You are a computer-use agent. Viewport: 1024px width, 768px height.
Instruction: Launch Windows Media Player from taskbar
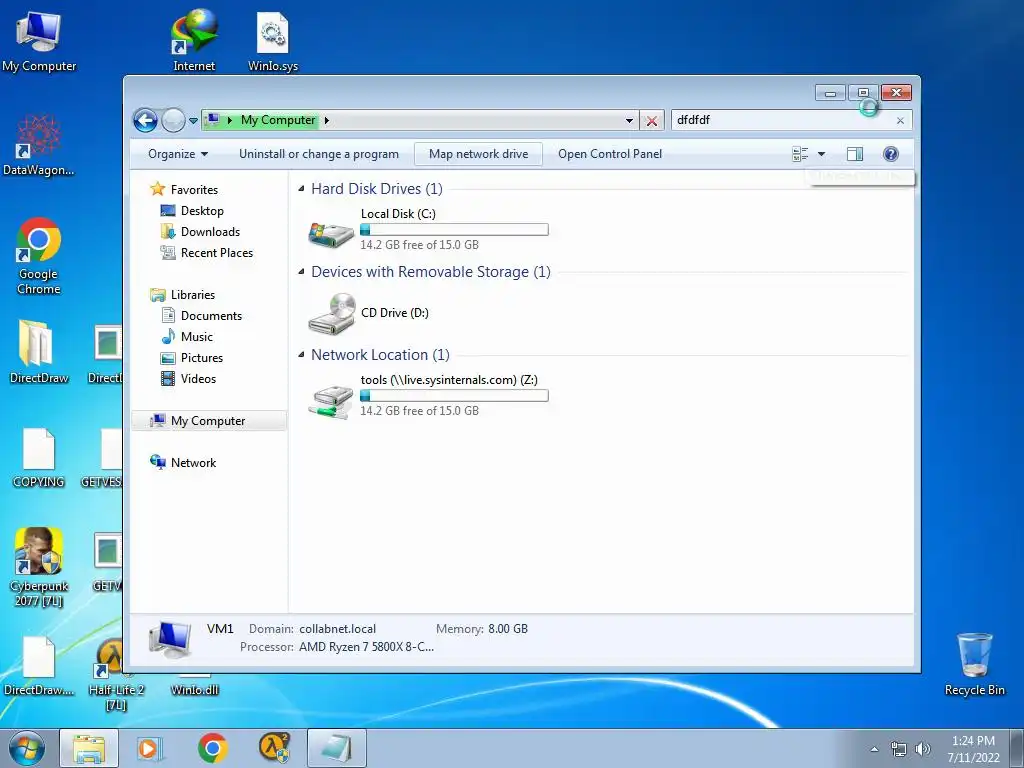point(151,748)
